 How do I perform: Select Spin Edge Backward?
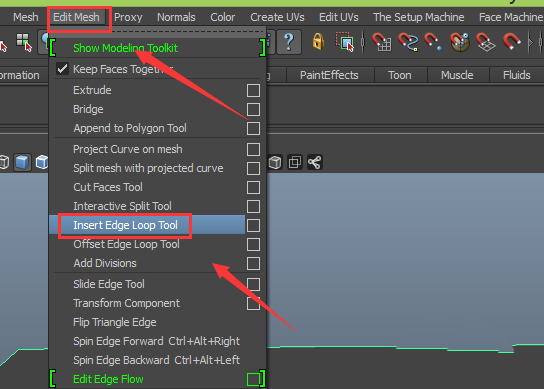click(156, 360)
